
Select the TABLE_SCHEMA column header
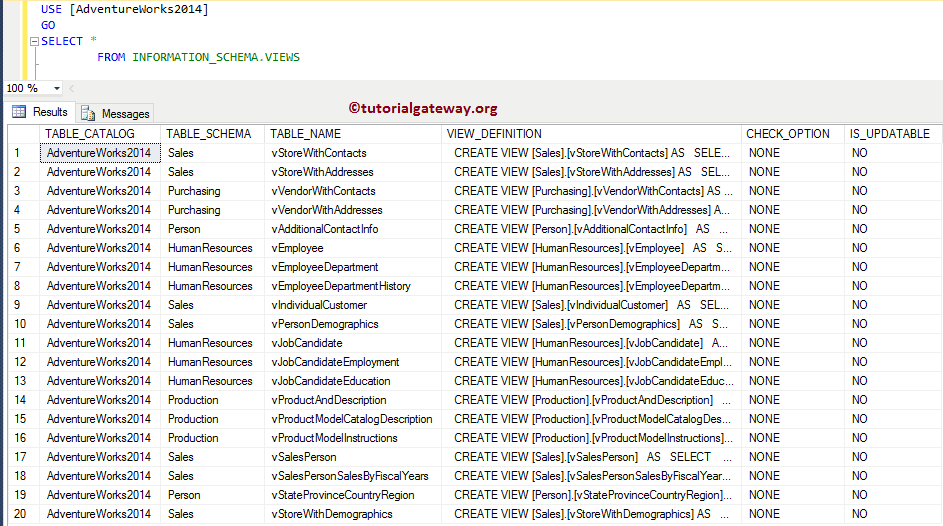point(212,133)
